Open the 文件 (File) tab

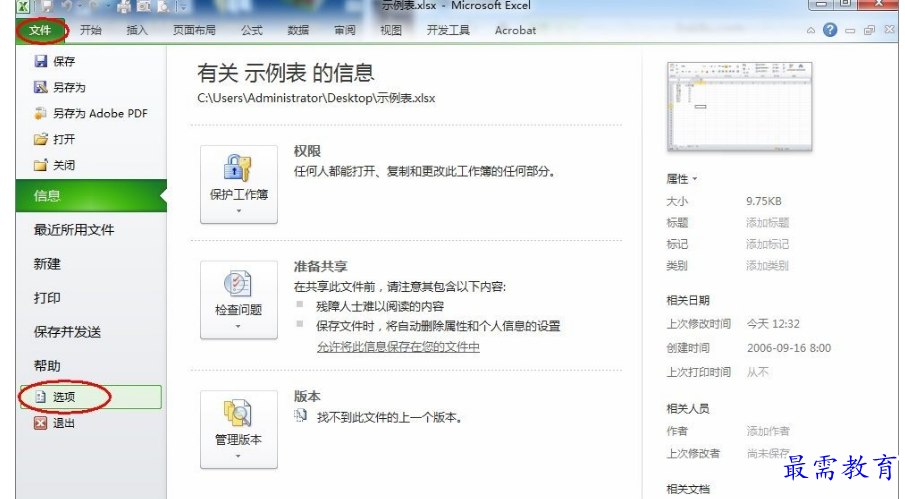40,30
